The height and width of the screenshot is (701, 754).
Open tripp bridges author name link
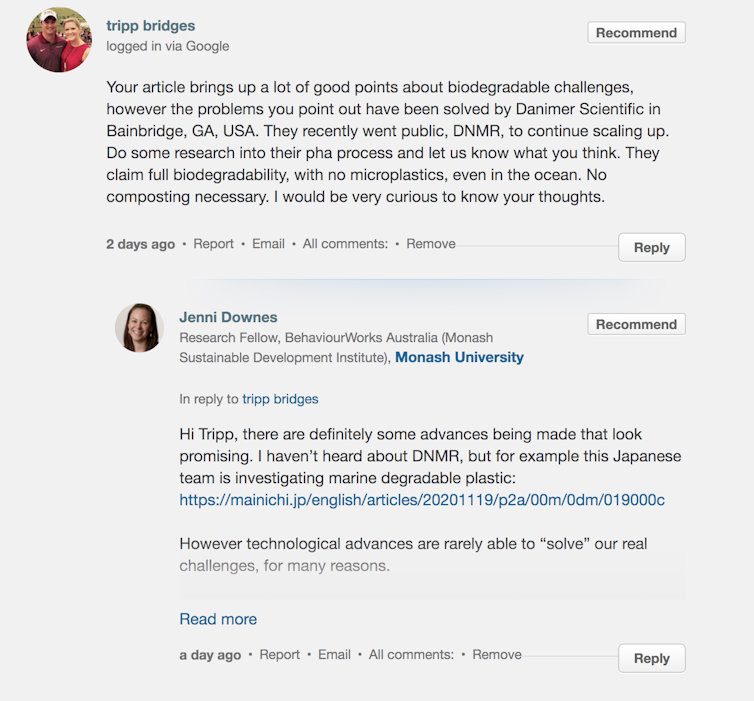[151, 26]
